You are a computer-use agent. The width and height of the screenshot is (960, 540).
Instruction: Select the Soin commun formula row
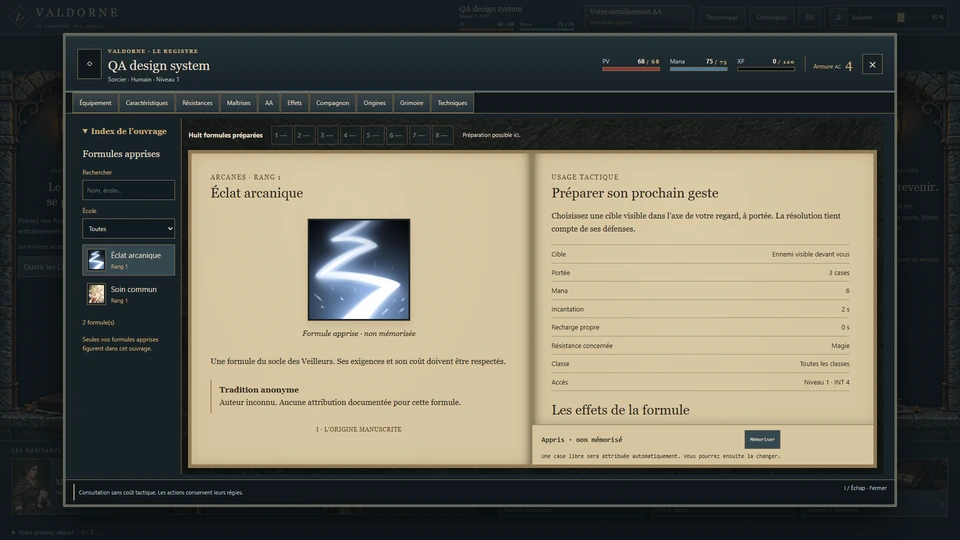pos(129,294)
